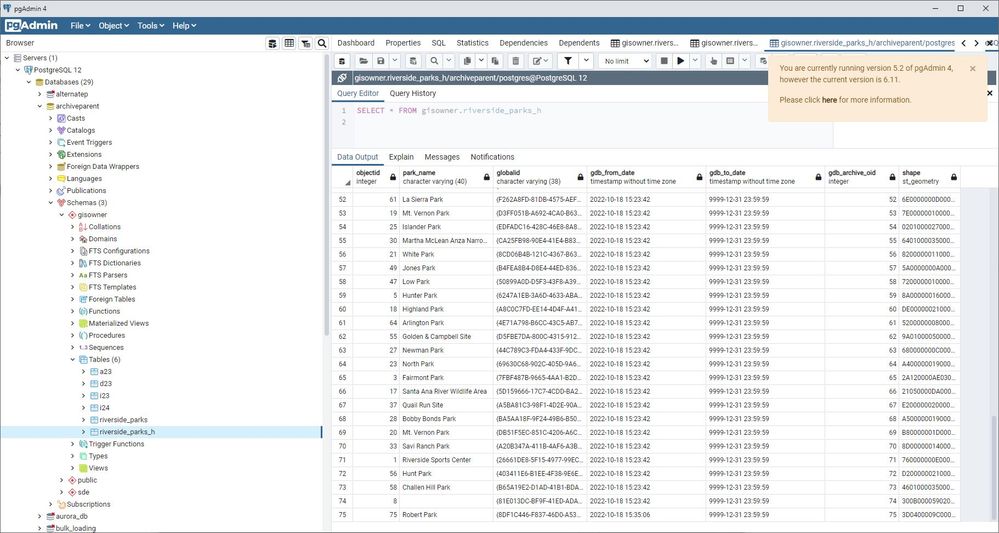Click the SQL editor text area
This screenshot has width=999, height=533.
coord(593,126)
